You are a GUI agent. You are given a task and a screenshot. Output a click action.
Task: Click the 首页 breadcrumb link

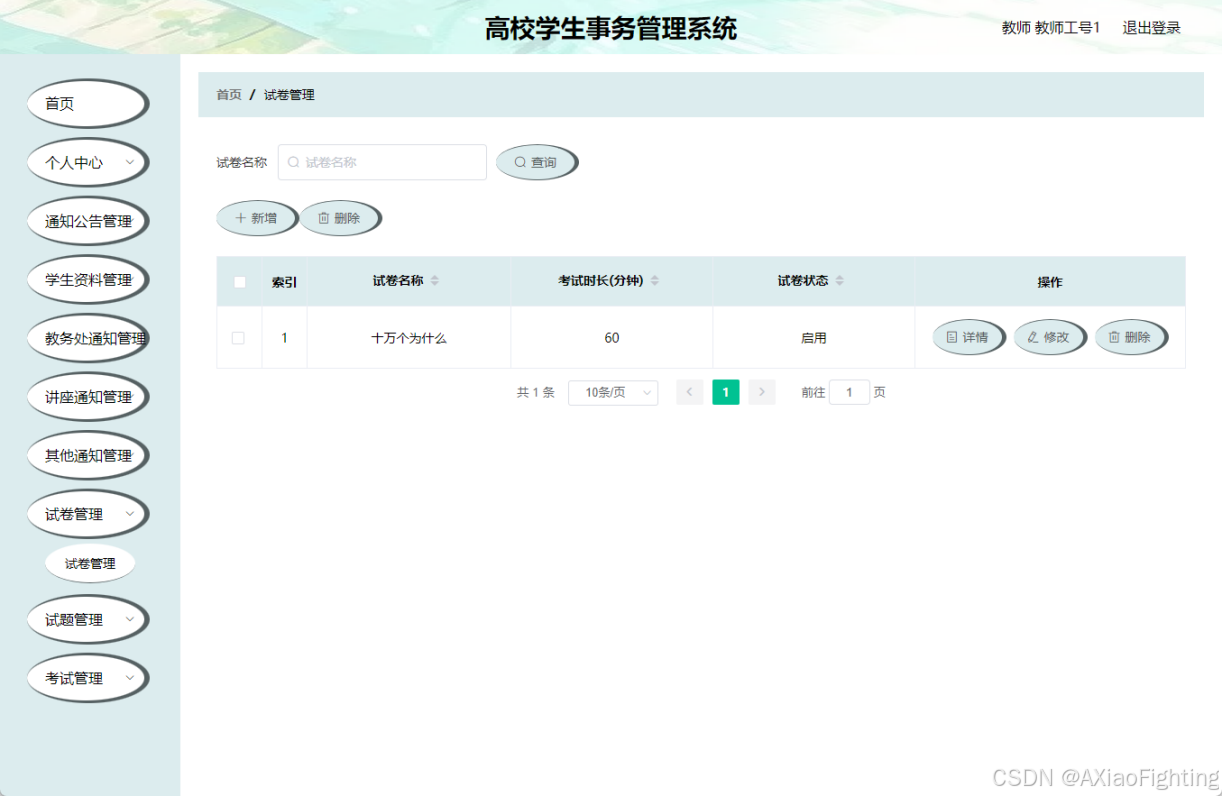pos(229,95)
